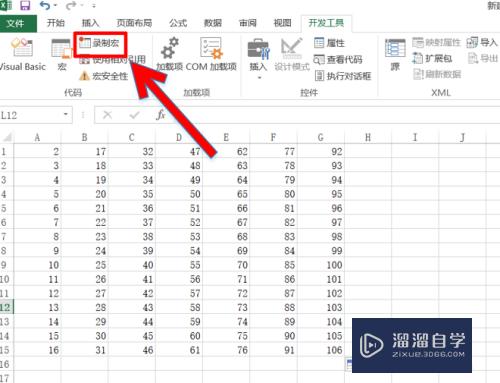Screen dimensions: 500x383
Task: Click the Select All corner triangle
Action: pos(7,137)
